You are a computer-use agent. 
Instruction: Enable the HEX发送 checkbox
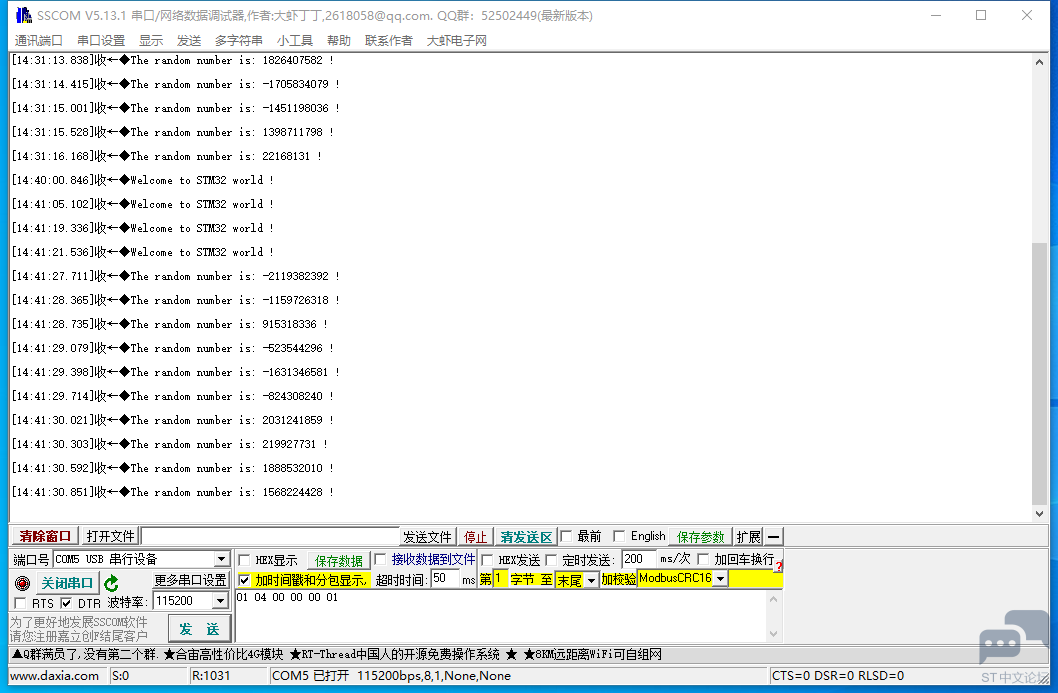487,560
